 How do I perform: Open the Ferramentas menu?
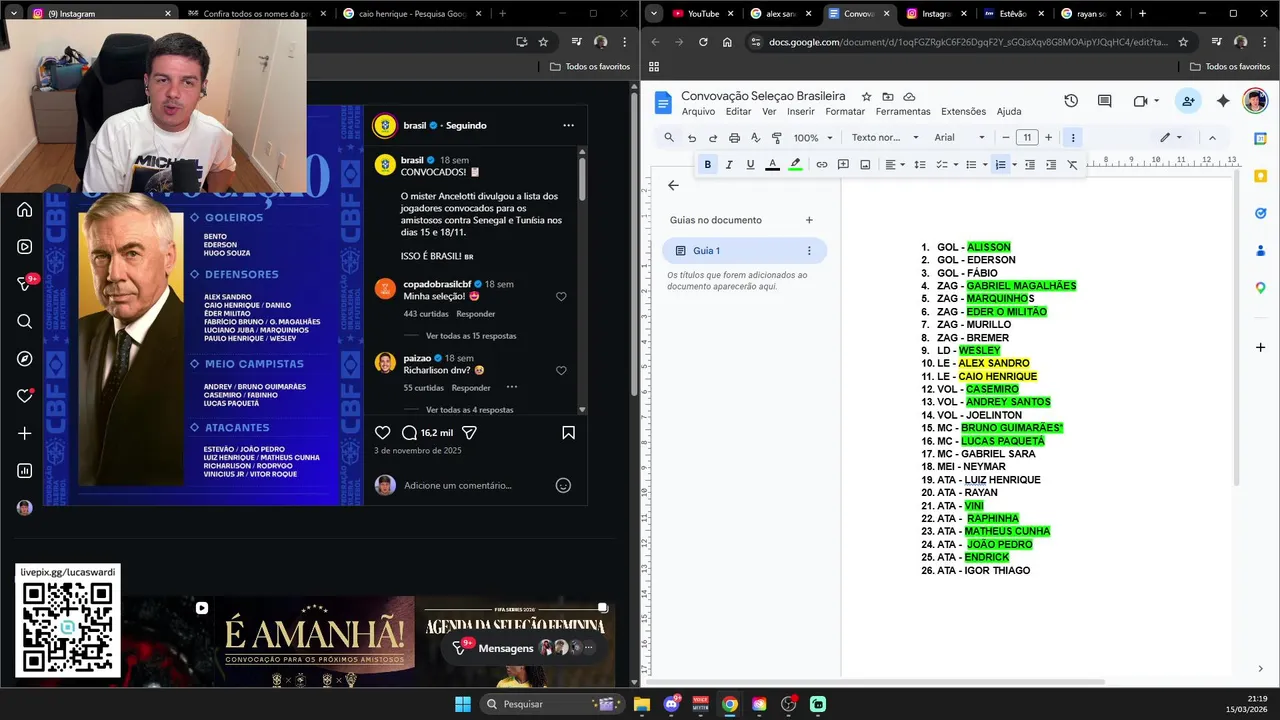coord(903,111)
